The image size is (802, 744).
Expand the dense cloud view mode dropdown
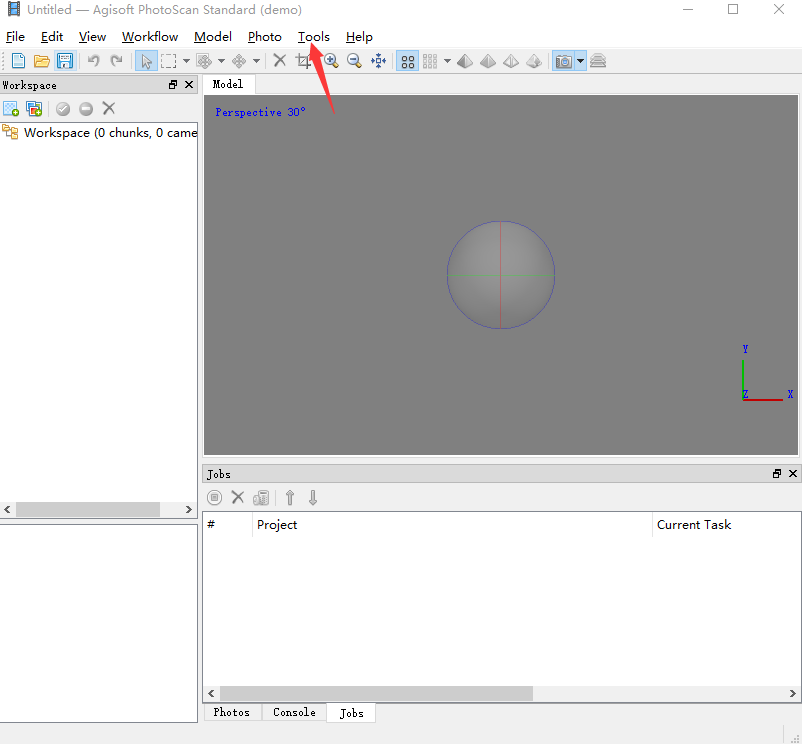coord(447,61)
